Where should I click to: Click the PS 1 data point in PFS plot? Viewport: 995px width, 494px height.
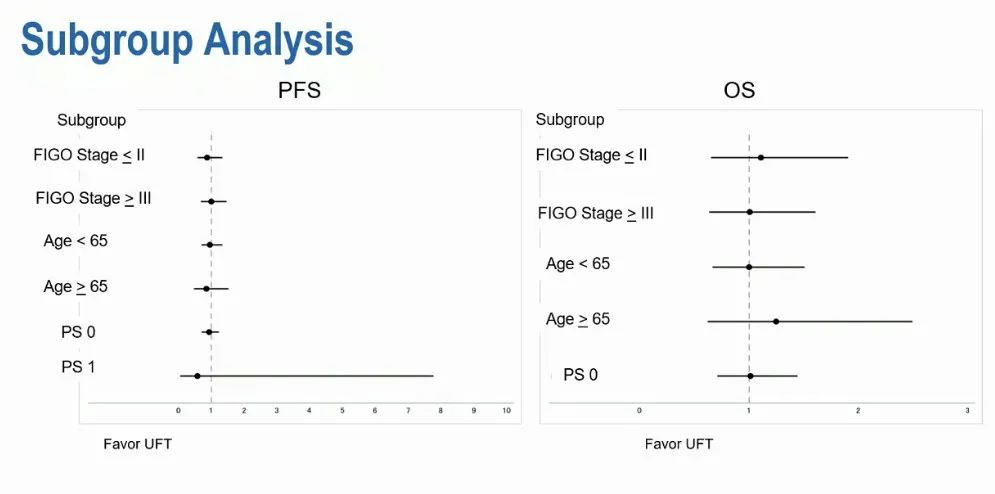click(197, 376)
